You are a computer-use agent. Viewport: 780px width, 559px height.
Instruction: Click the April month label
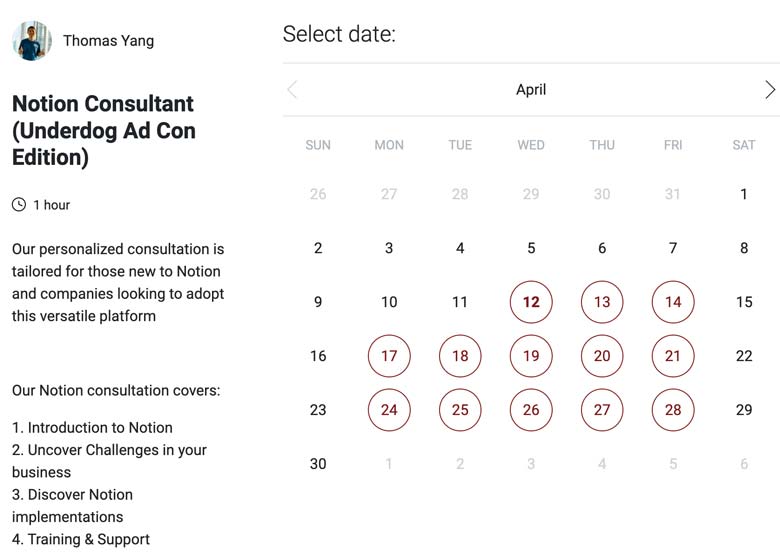coord(531,90)
